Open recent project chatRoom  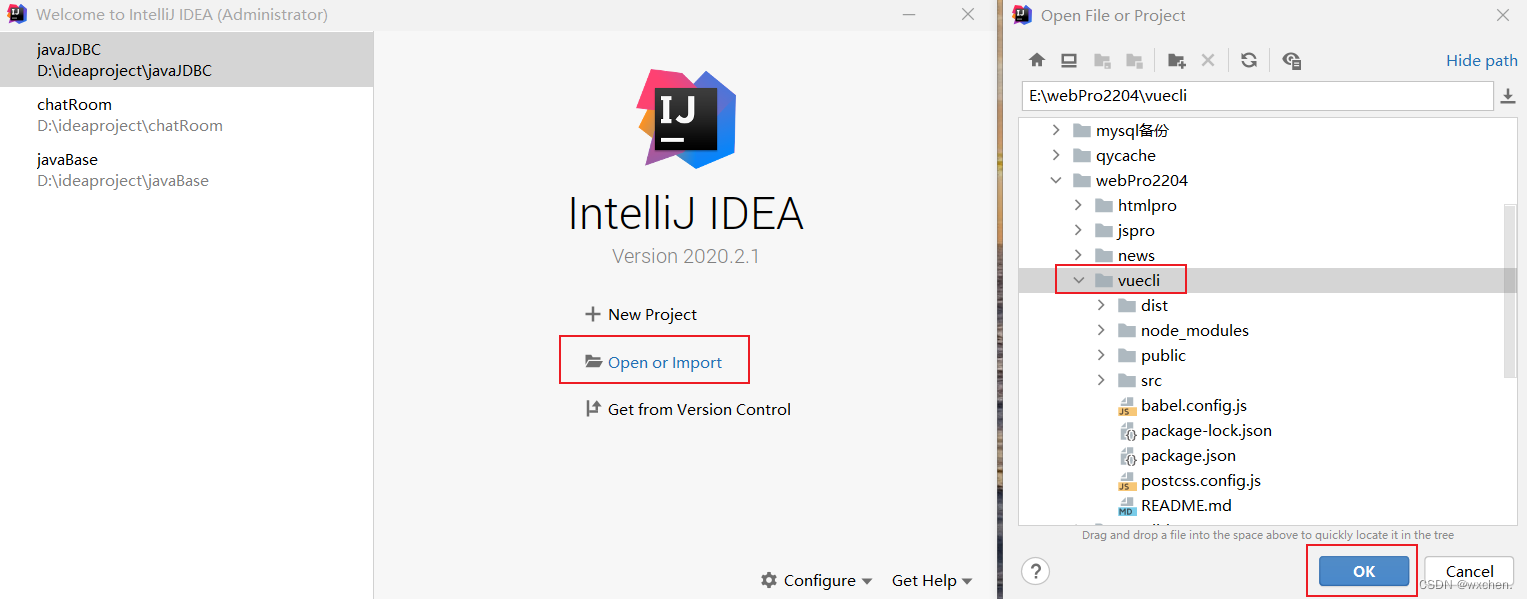click(186, 115)
